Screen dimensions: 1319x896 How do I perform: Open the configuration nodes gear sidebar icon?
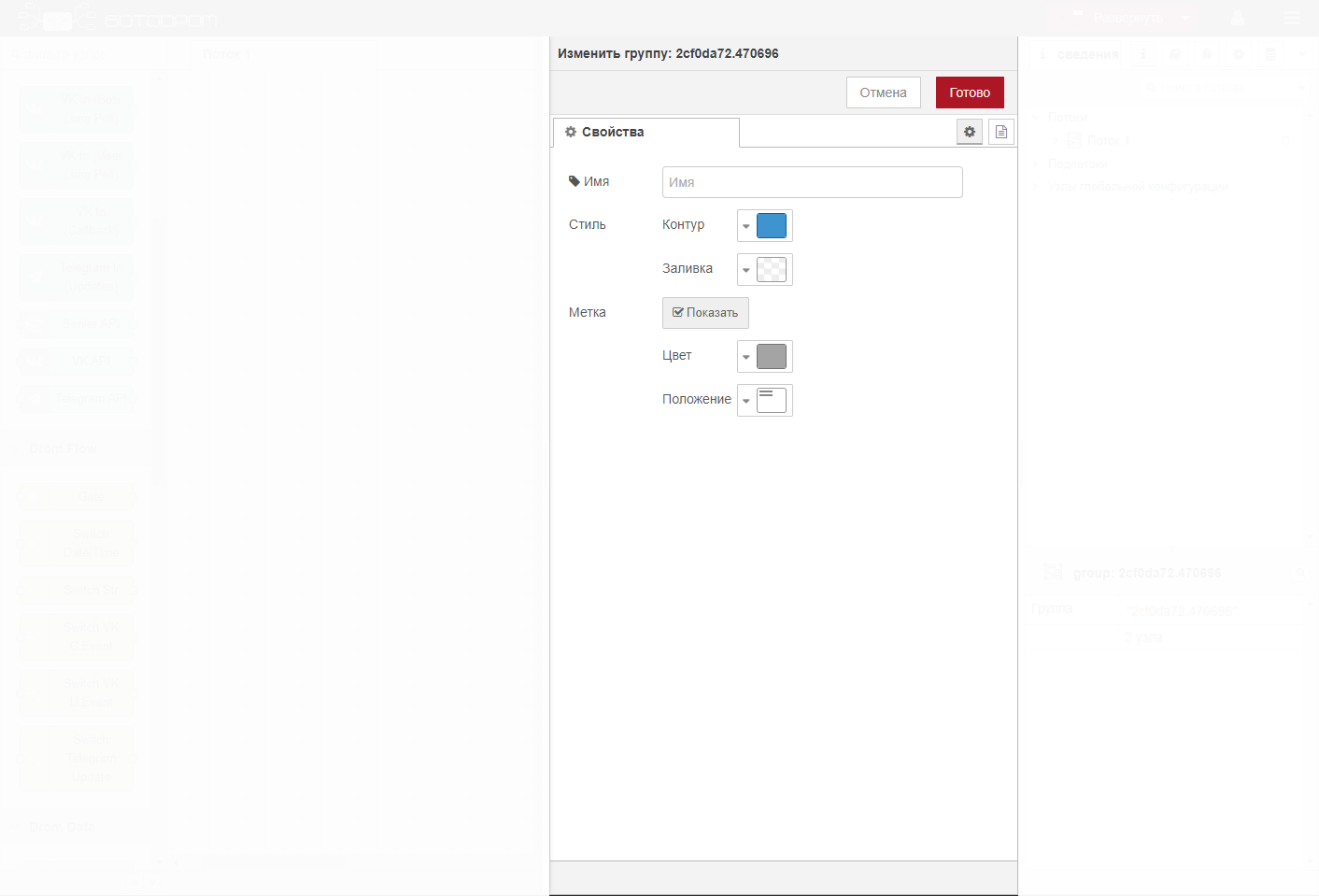(1239, 54)
